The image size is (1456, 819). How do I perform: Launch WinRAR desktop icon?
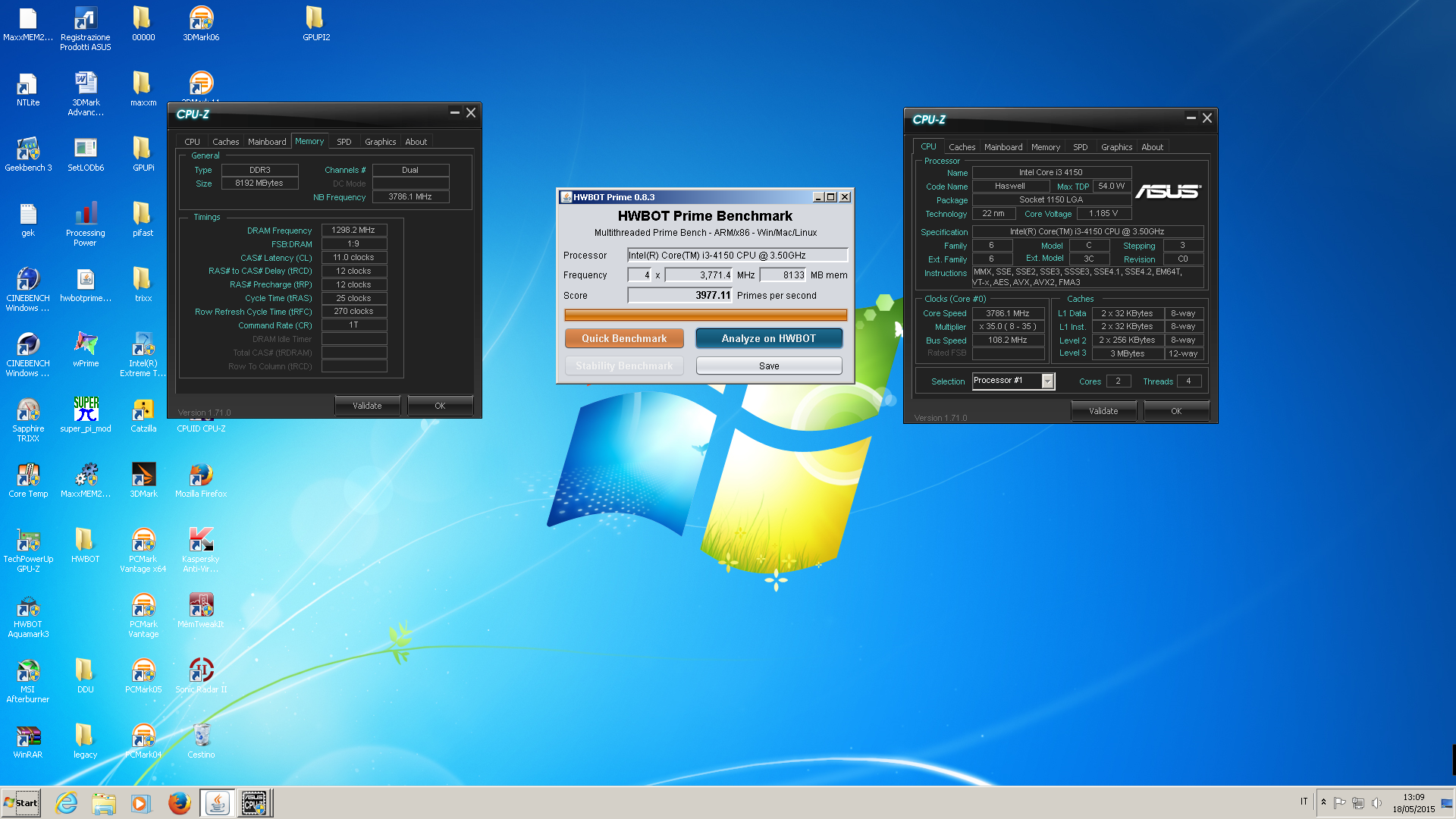click(28, 741)
